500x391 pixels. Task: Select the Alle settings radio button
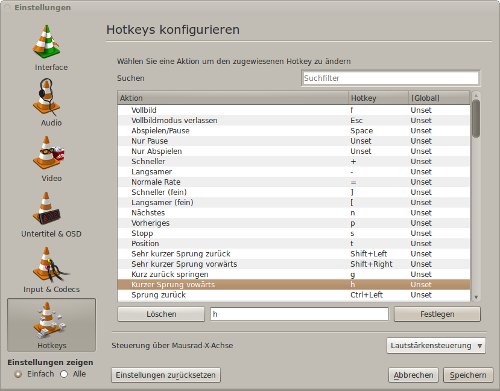click(x=64, y=374)
